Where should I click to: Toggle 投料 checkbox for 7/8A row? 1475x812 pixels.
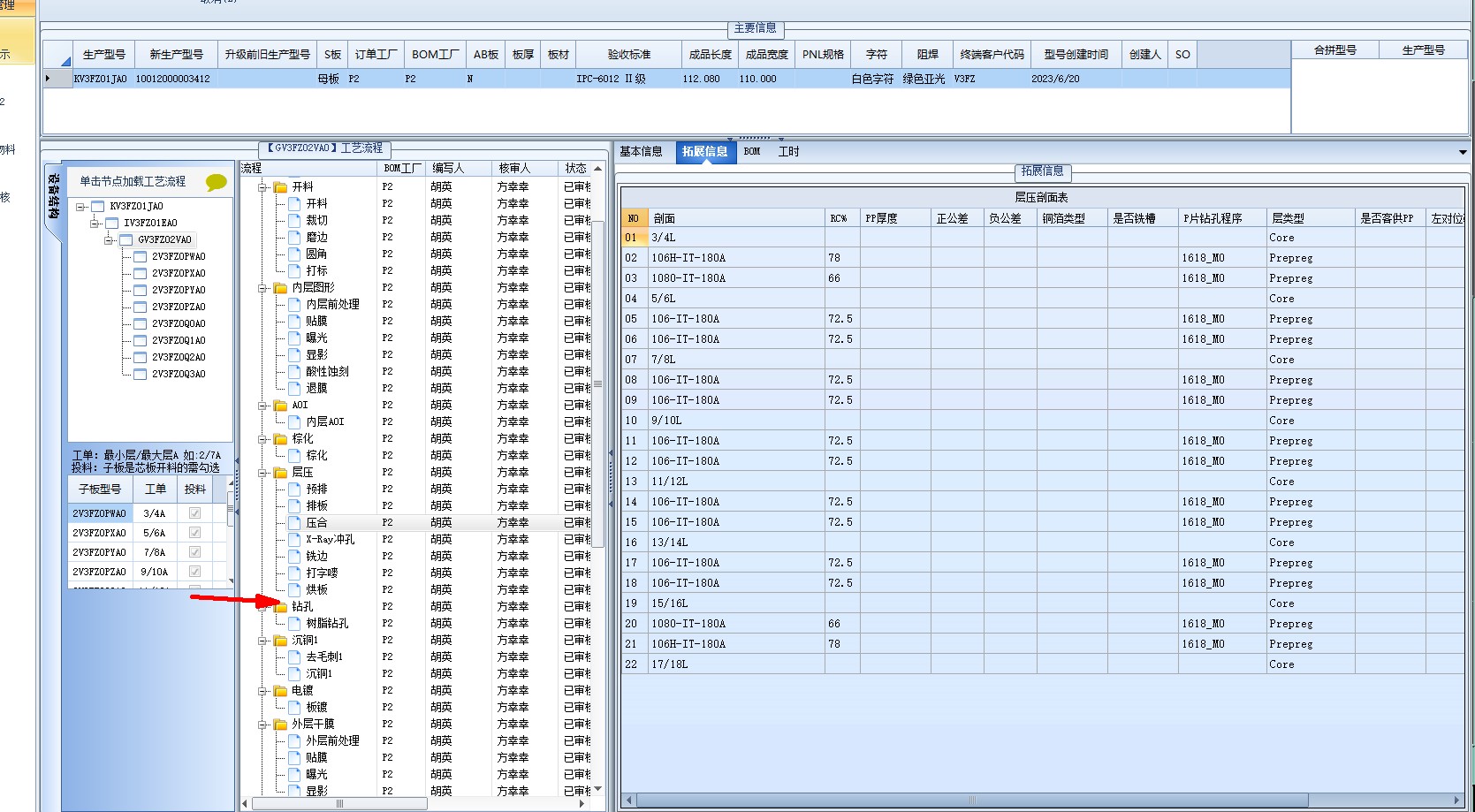tap(194, 552)
